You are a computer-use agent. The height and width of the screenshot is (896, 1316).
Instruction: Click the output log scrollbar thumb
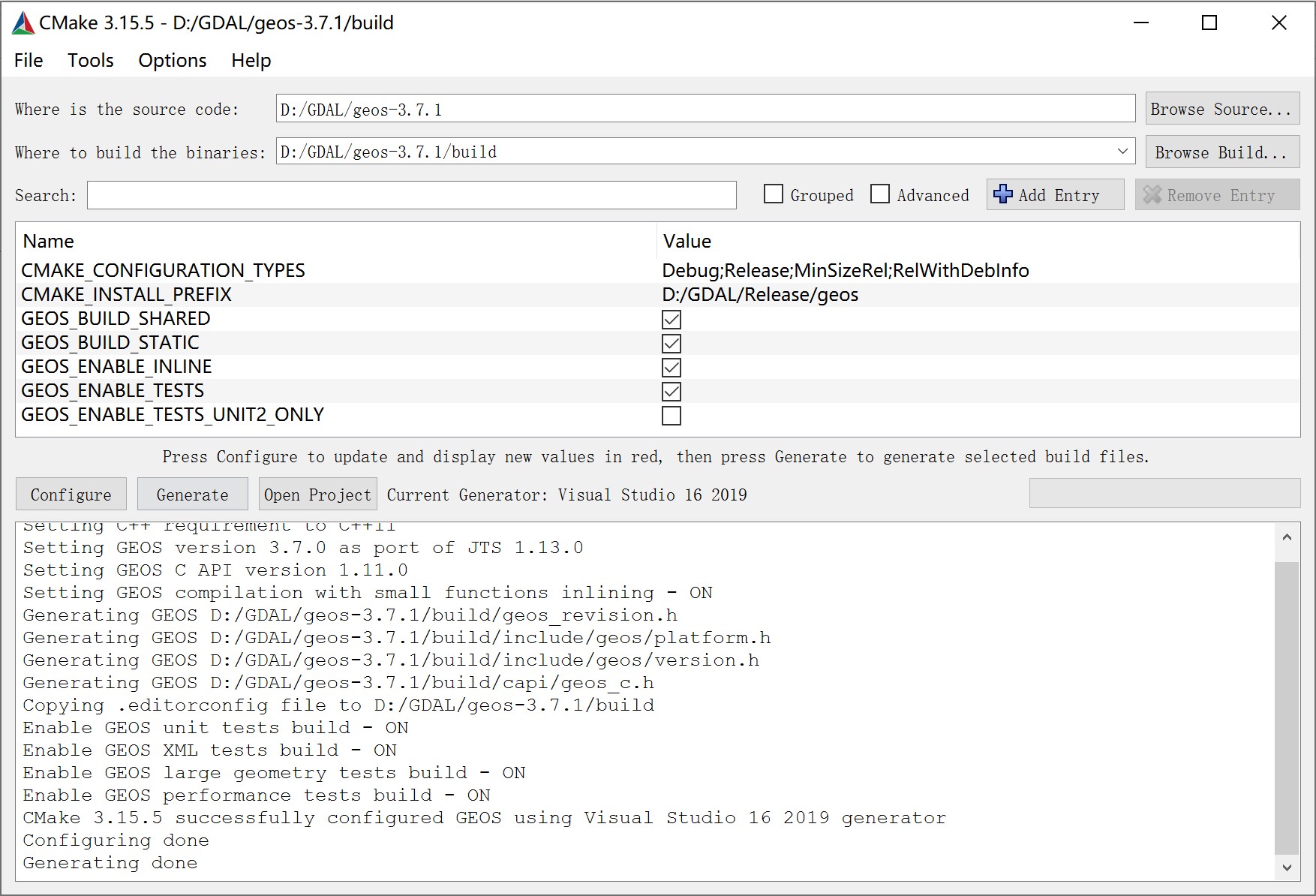point(1287,708)
